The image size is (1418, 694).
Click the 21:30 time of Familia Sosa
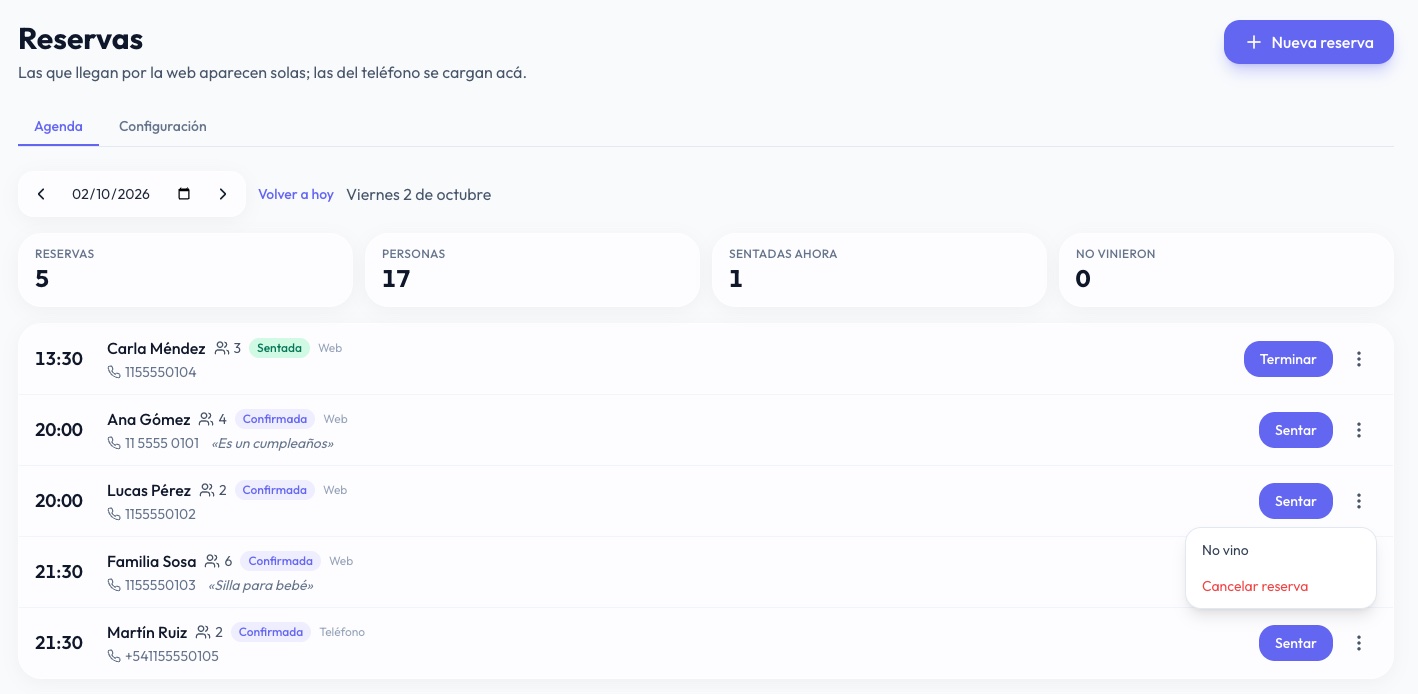[x=59, y=571]
